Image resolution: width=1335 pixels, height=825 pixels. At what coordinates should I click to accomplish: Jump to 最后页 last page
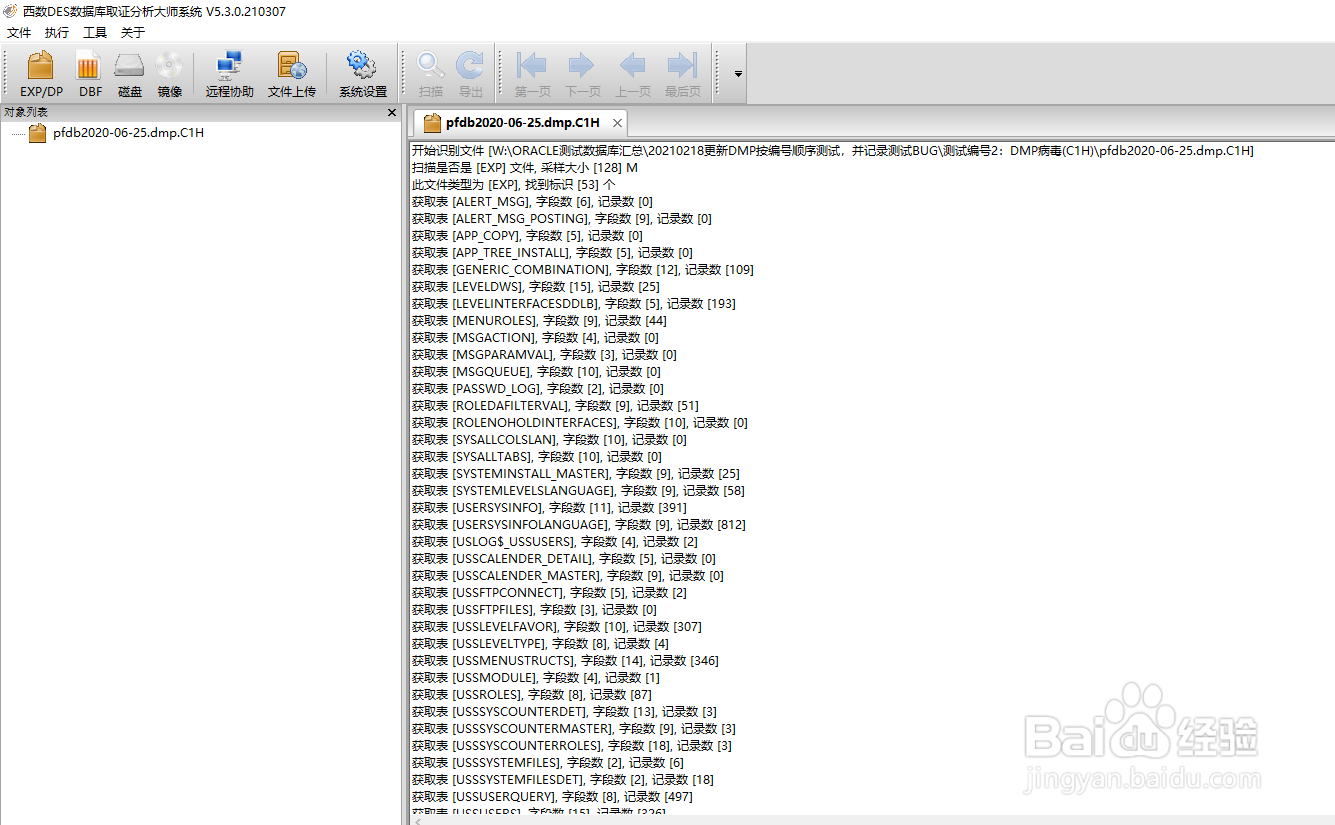pos(682,74)
